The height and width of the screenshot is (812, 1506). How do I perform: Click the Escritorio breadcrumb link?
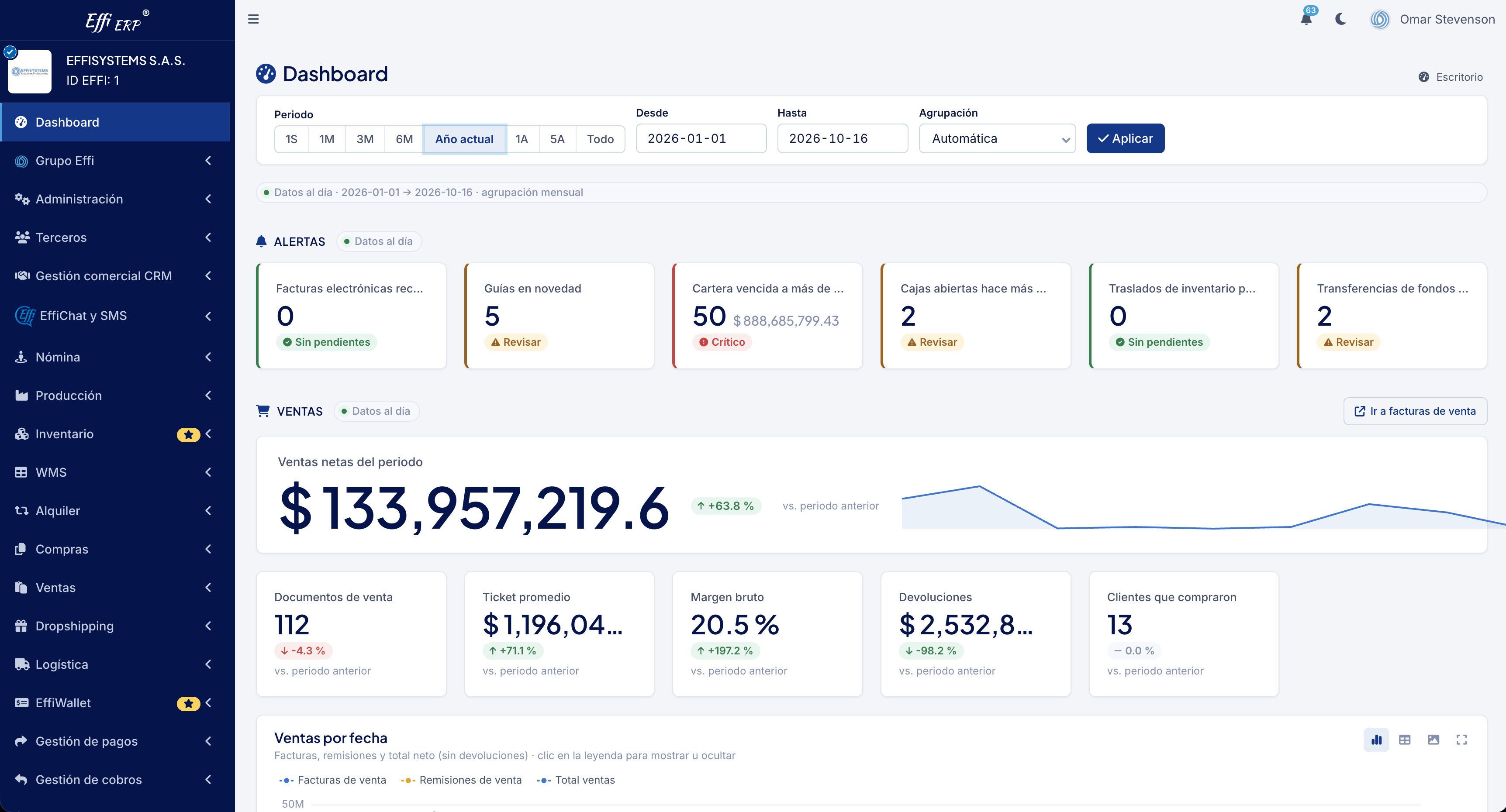click(1451, 77)
